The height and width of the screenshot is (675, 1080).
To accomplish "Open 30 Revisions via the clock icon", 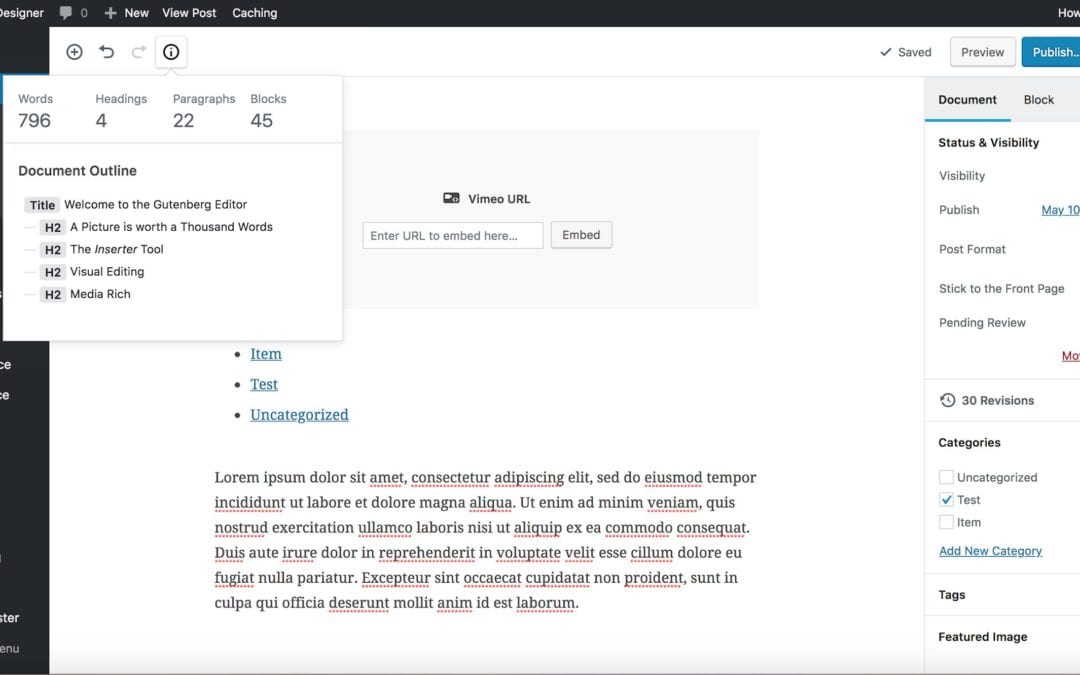I will pos(947,400).
